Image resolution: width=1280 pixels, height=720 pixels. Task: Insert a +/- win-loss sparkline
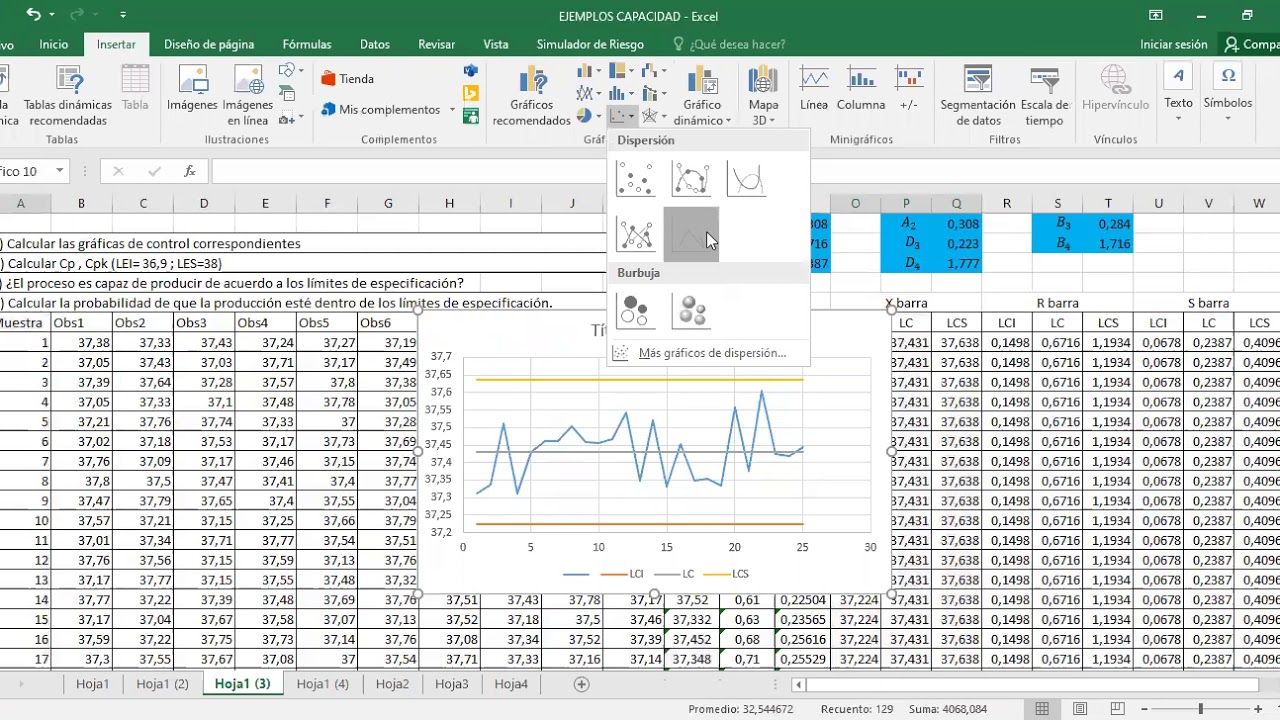(909, 89)
